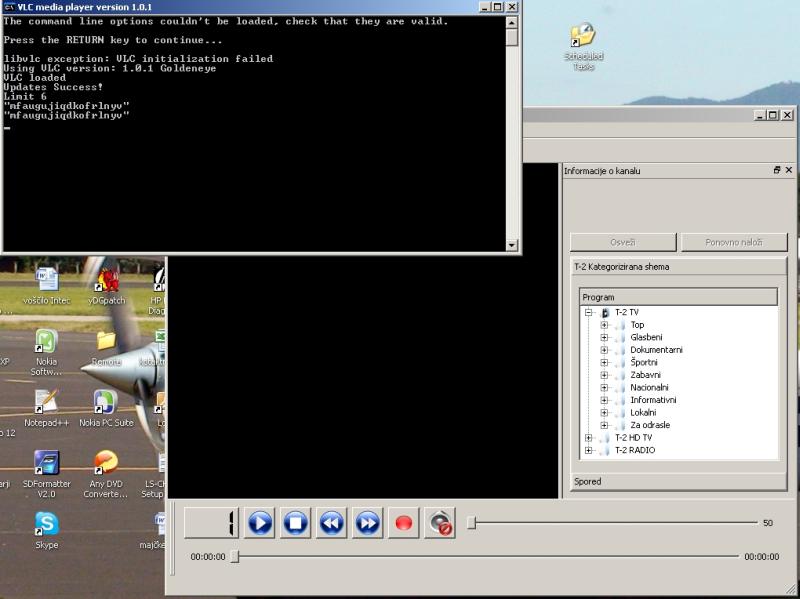Start recording with the red Record button
Screen dimensions: 800x599
404,522
